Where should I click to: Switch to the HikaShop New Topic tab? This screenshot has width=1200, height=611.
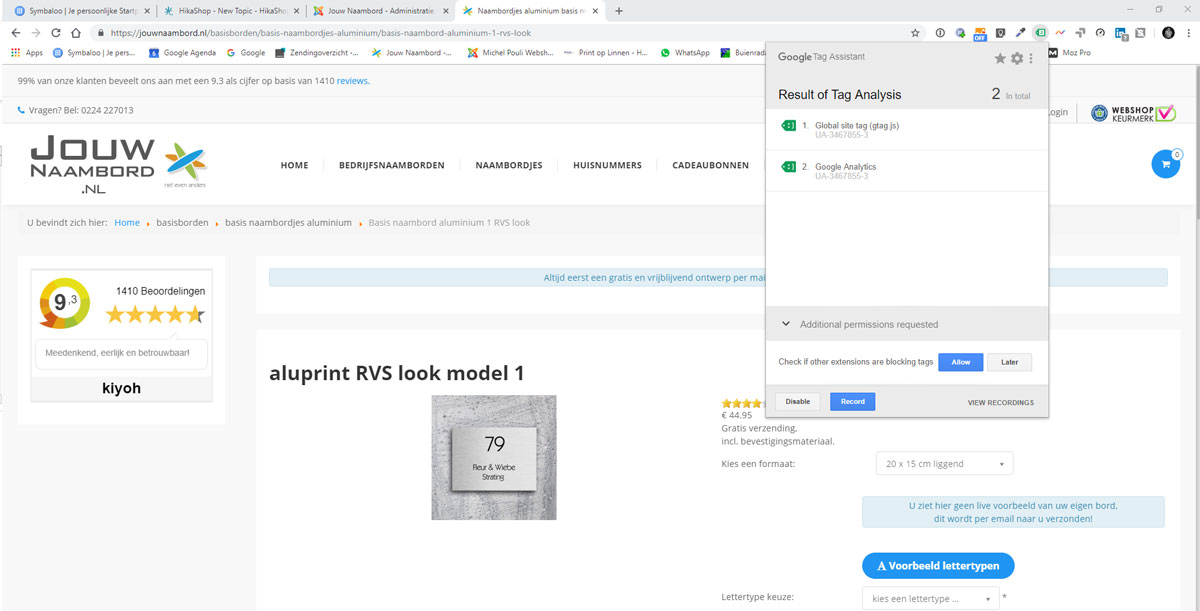(x=228, y=11)
